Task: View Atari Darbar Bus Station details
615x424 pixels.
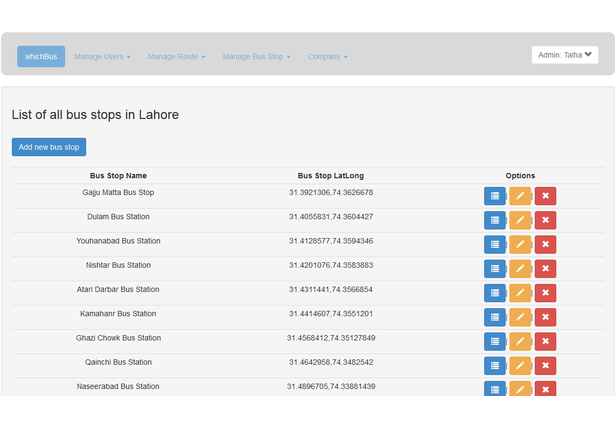Action: pos(495,293)
